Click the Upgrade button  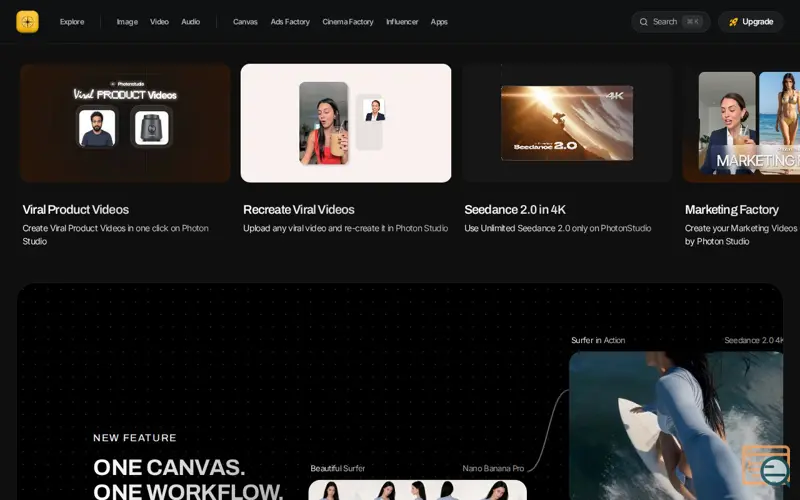pos(751,22)
